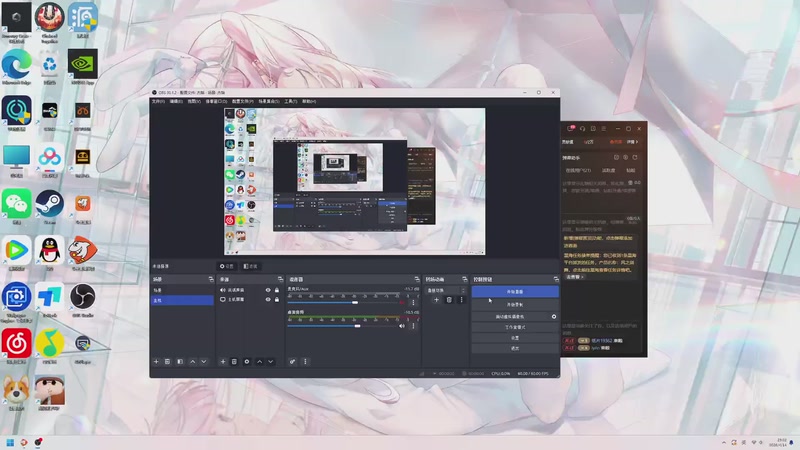This screenshot has height=450, width=800.
Task: Remove selected scene using the Scenes panel trash icon
Action: click(x=167, y=362)
